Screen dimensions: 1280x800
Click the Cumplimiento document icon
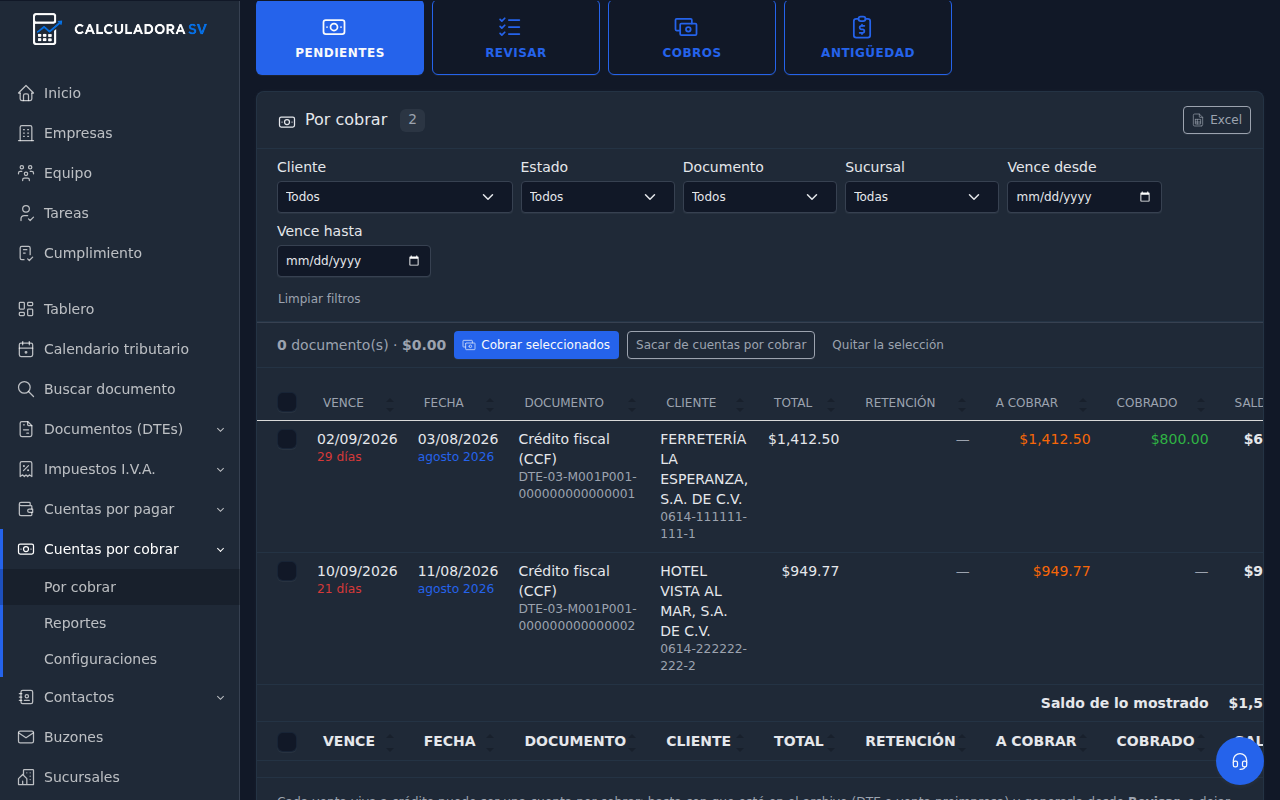coord(26,253)
